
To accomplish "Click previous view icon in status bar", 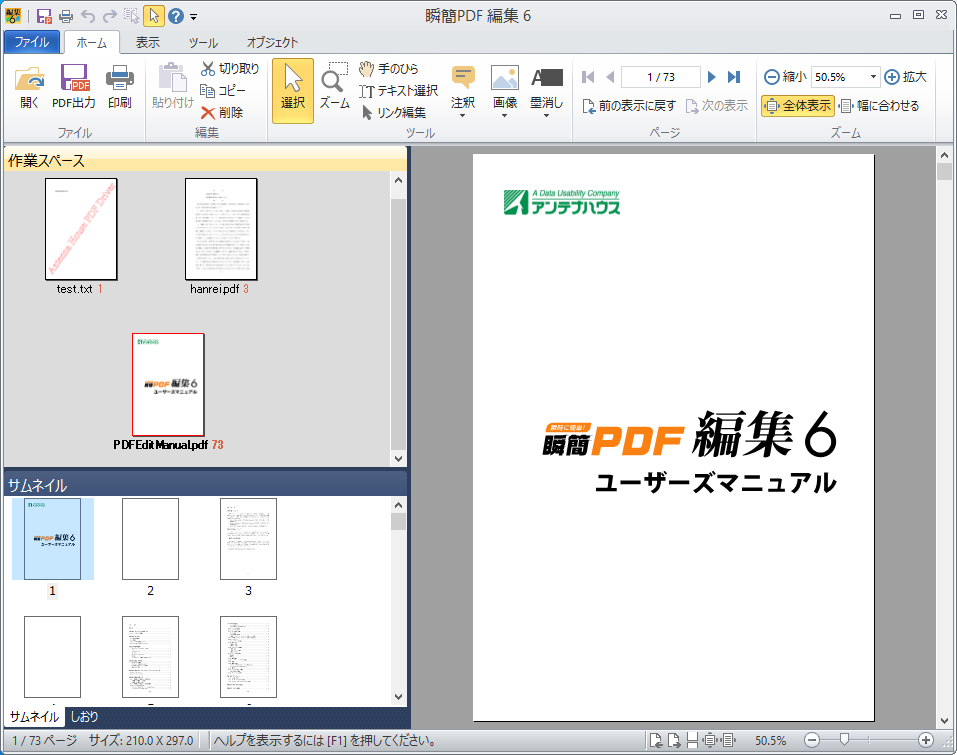I will click(656, 740).
